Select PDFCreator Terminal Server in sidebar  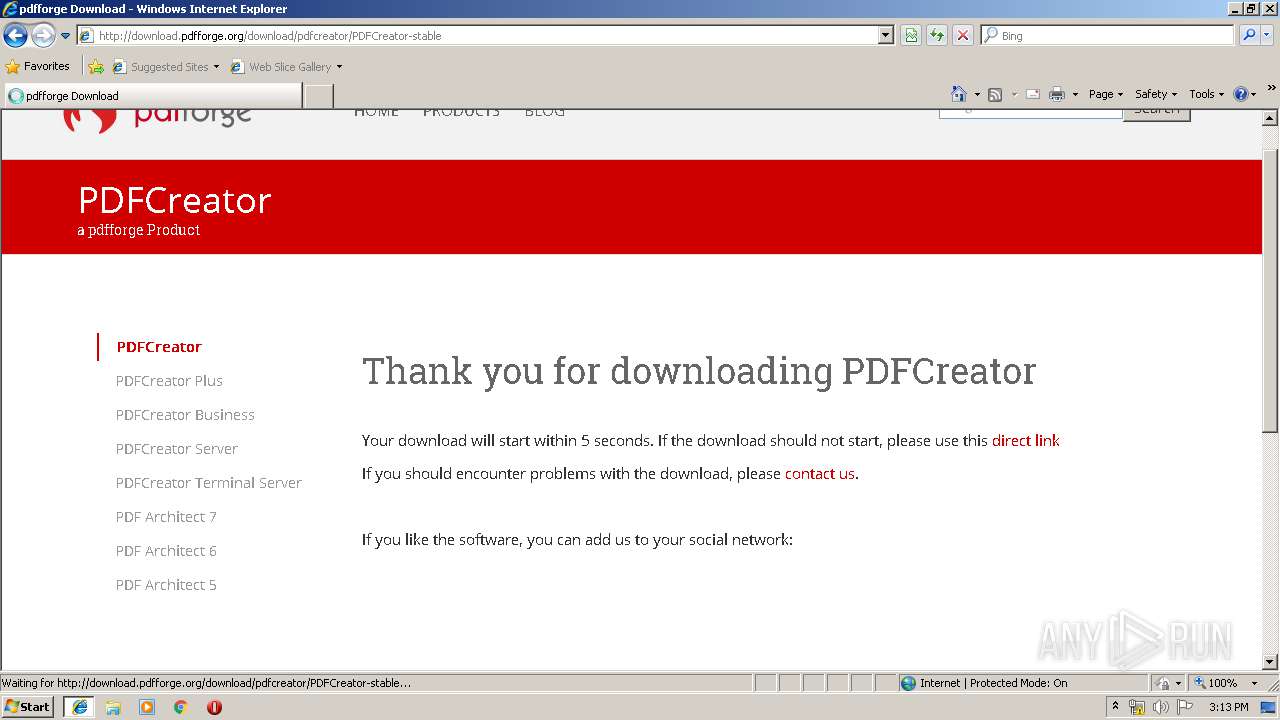(x=208, y=483)
